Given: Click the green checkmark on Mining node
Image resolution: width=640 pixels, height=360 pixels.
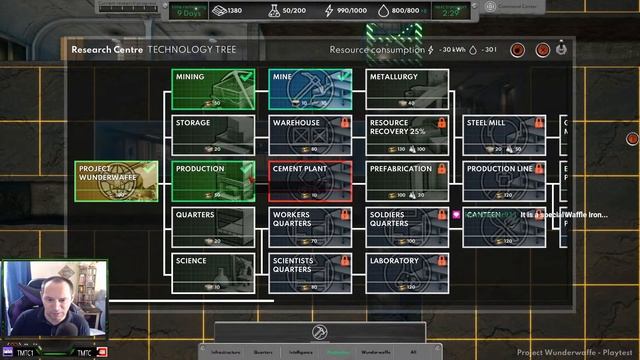Looking at the screenshot, I should coord(246,76).
